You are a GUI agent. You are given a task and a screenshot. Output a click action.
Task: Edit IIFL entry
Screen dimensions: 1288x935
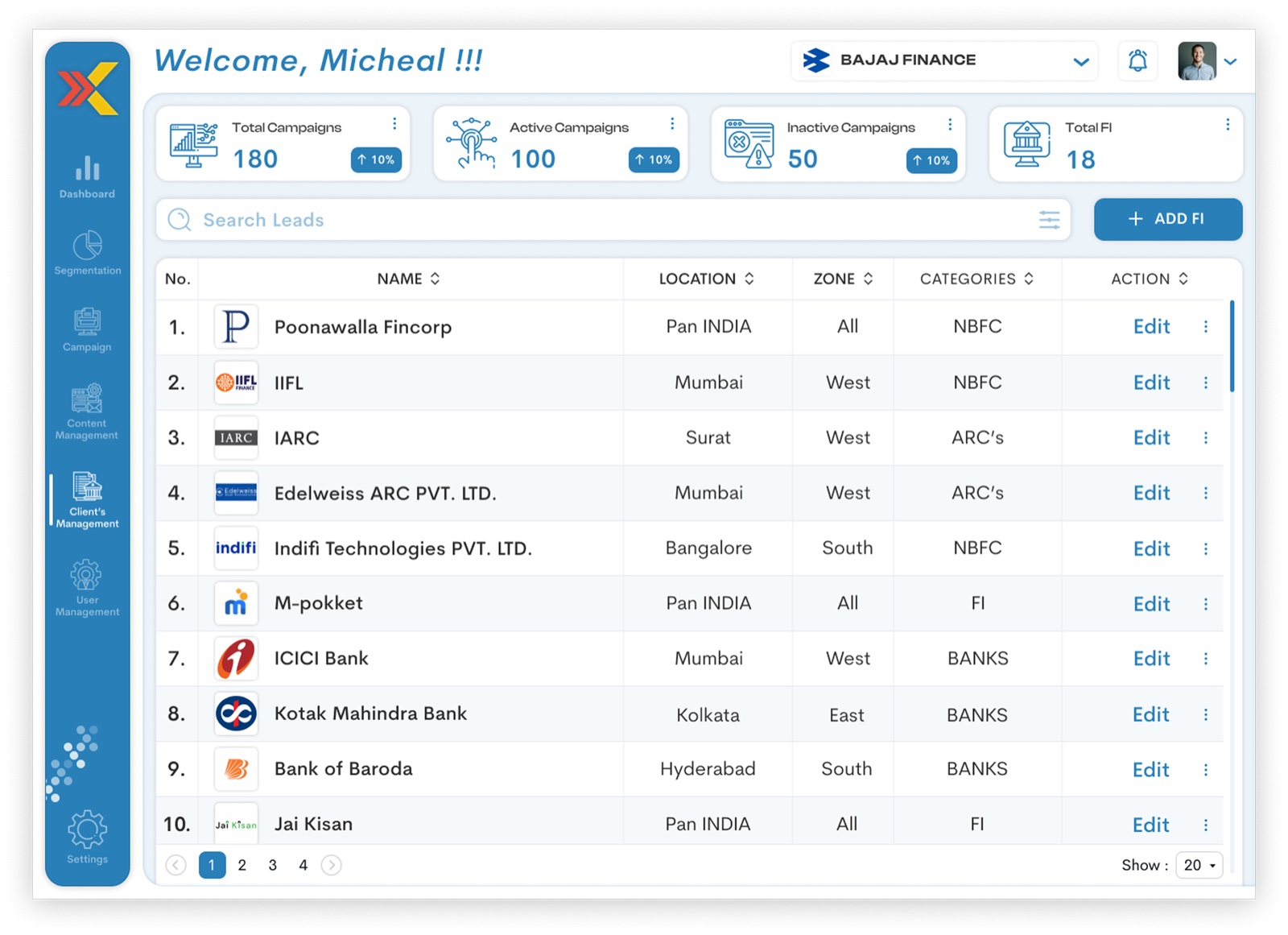[x=1151, y=383]
